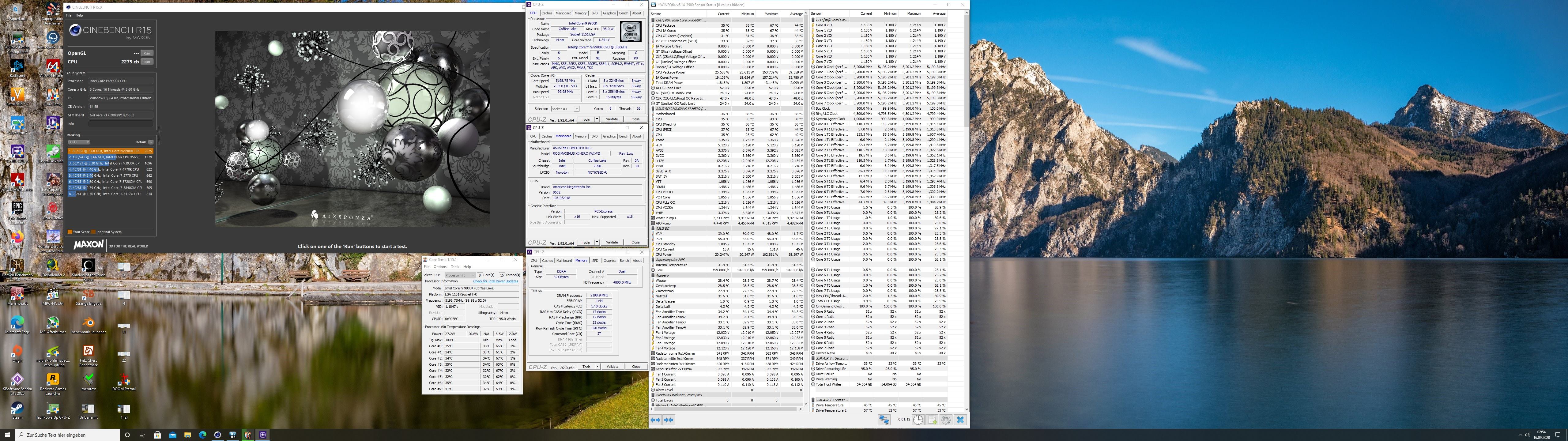Open Core Temp Tools menu
Viewport: 1568px width, 441px height.
(x=455, y=267)
